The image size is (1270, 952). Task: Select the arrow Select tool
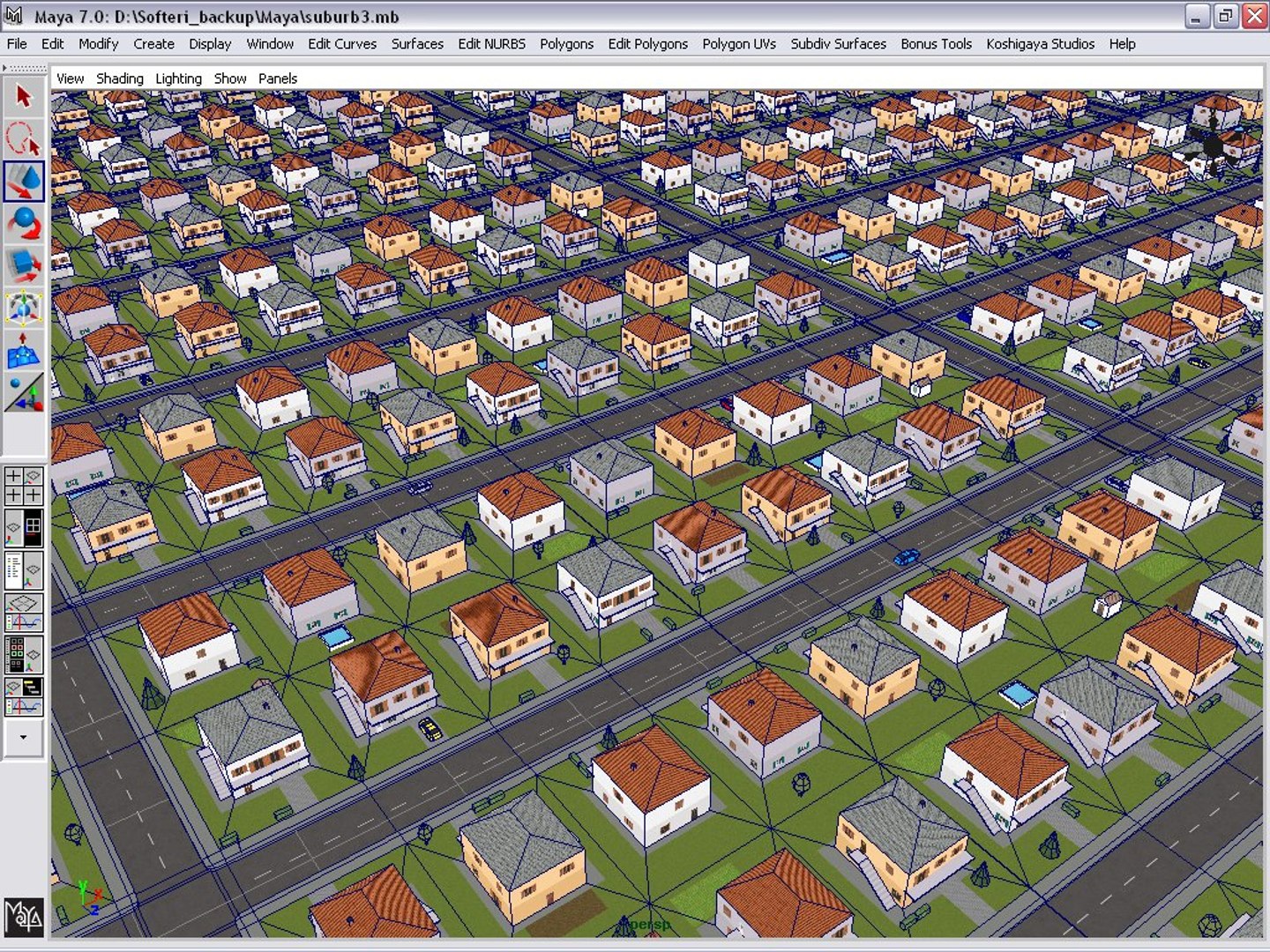coord(24,96)
